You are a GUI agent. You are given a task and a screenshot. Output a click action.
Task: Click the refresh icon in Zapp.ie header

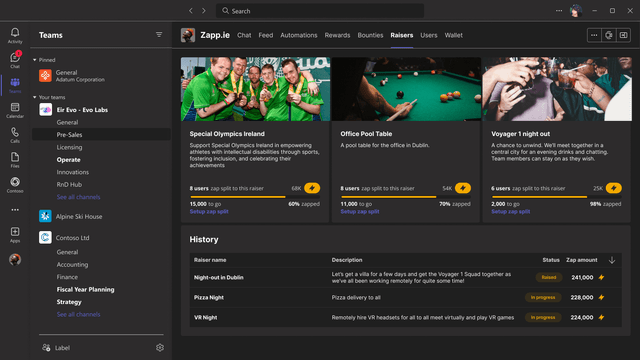609,36
